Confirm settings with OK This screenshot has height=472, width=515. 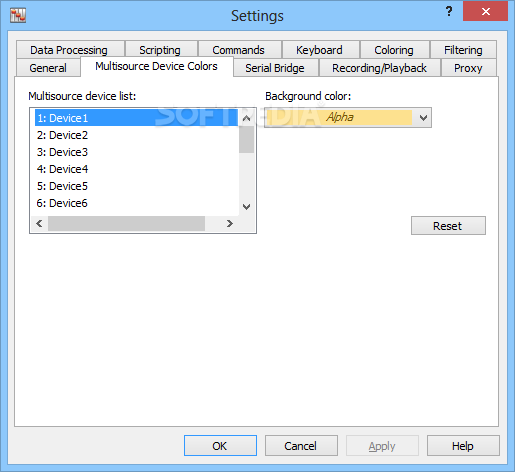[220, 445]
